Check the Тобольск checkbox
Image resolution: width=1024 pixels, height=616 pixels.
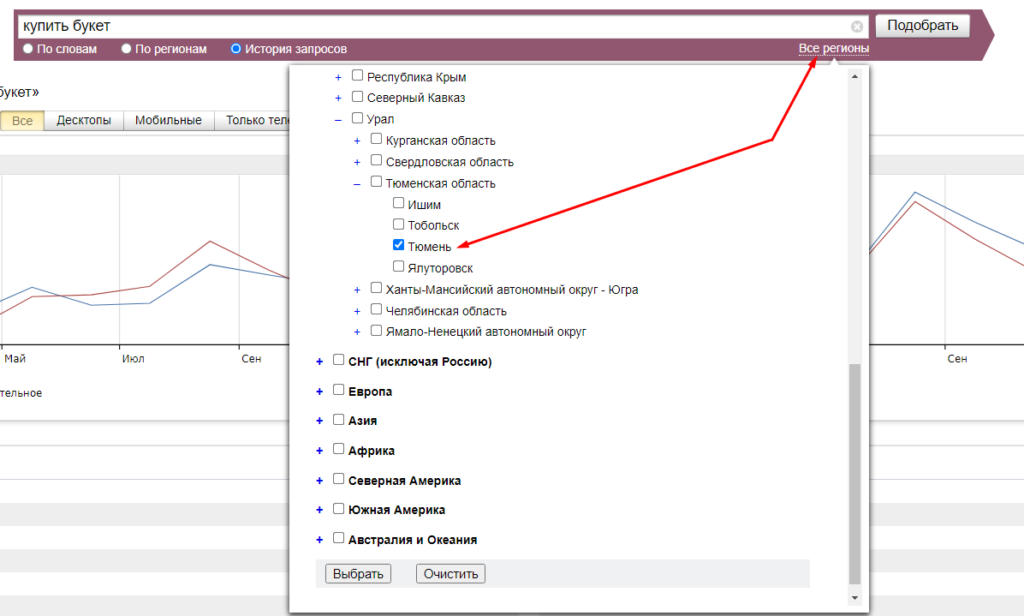click(x=399, y=225)
